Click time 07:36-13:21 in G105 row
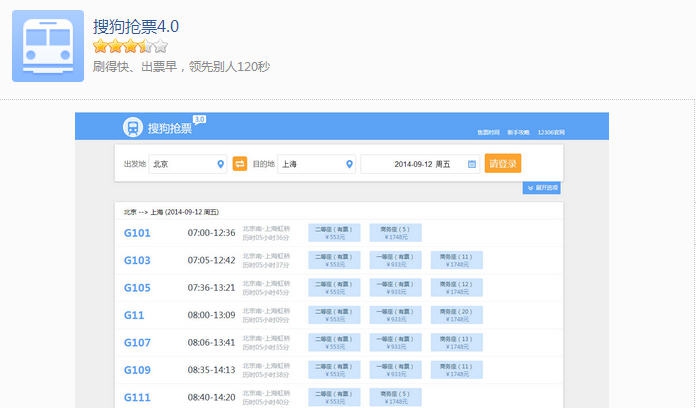 (211, 288)
